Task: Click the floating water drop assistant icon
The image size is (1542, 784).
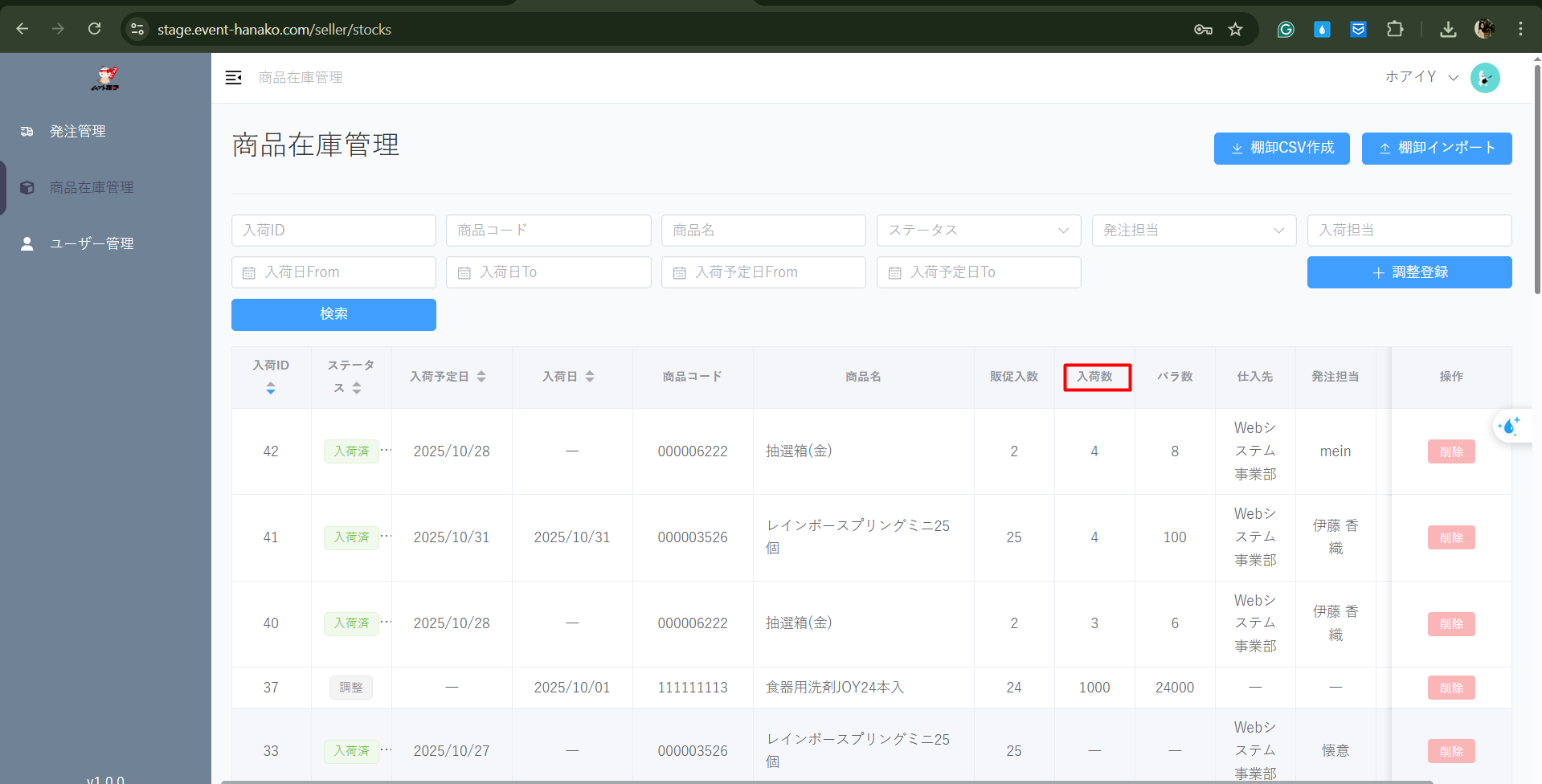Action: (x=1509, y=426)
